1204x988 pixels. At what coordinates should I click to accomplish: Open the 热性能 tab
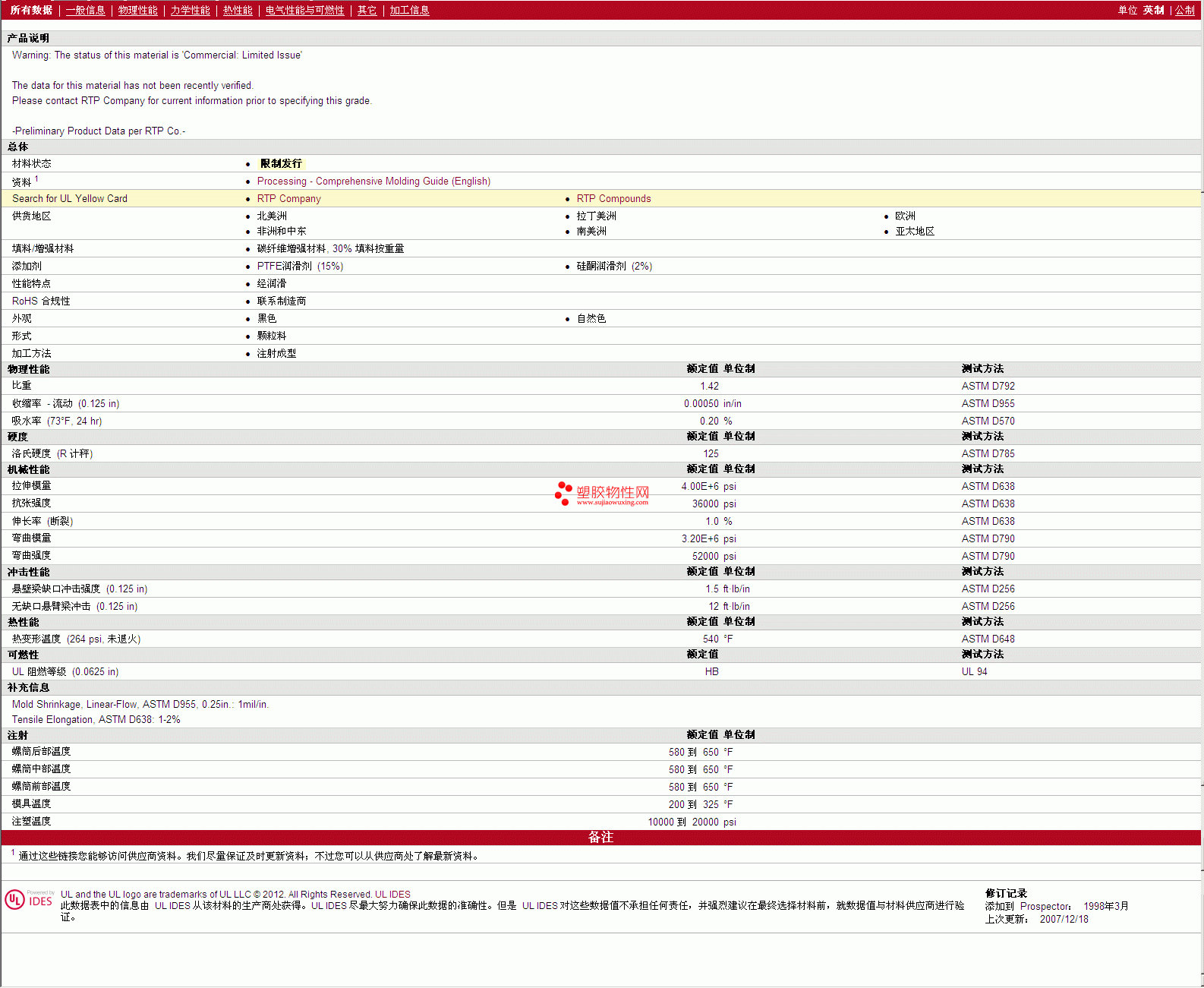[238, 11]
